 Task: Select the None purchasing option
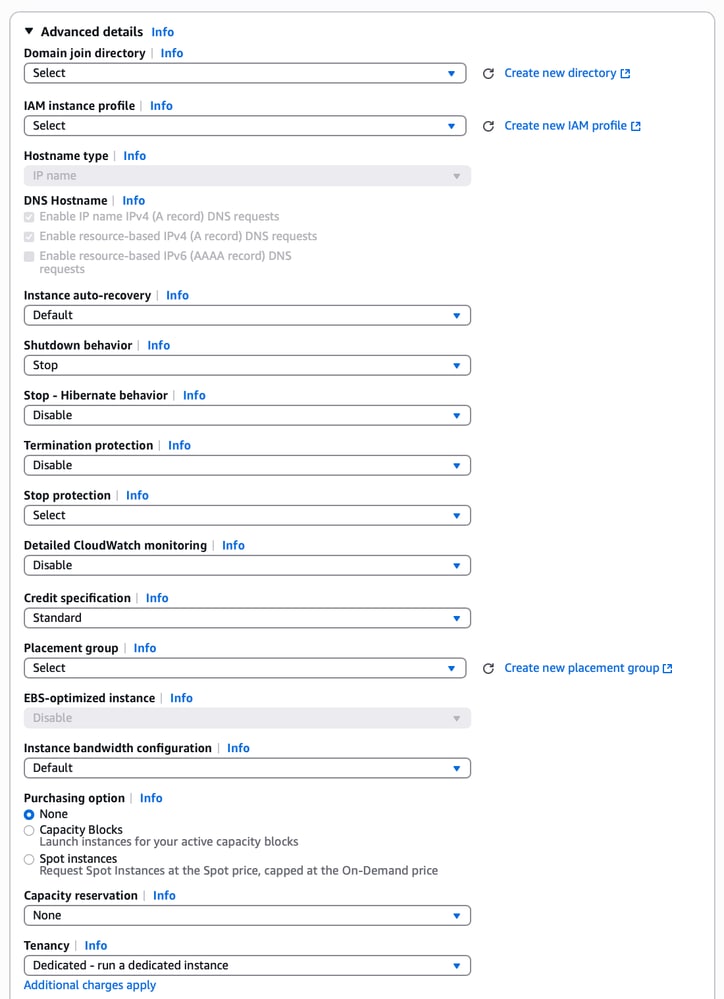coord(29,814)
